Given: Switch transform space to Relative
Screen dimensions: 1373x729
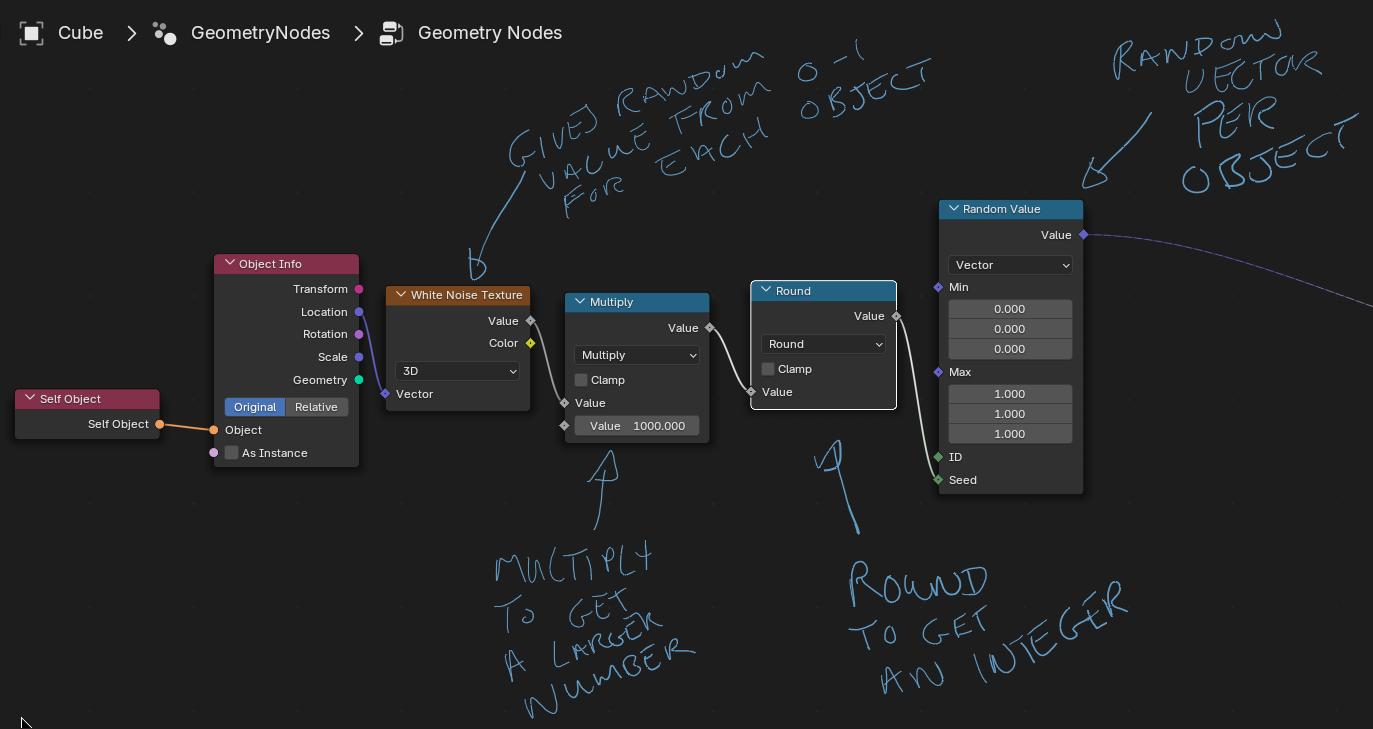Looking at the screenshot, I should click(316, 407).
